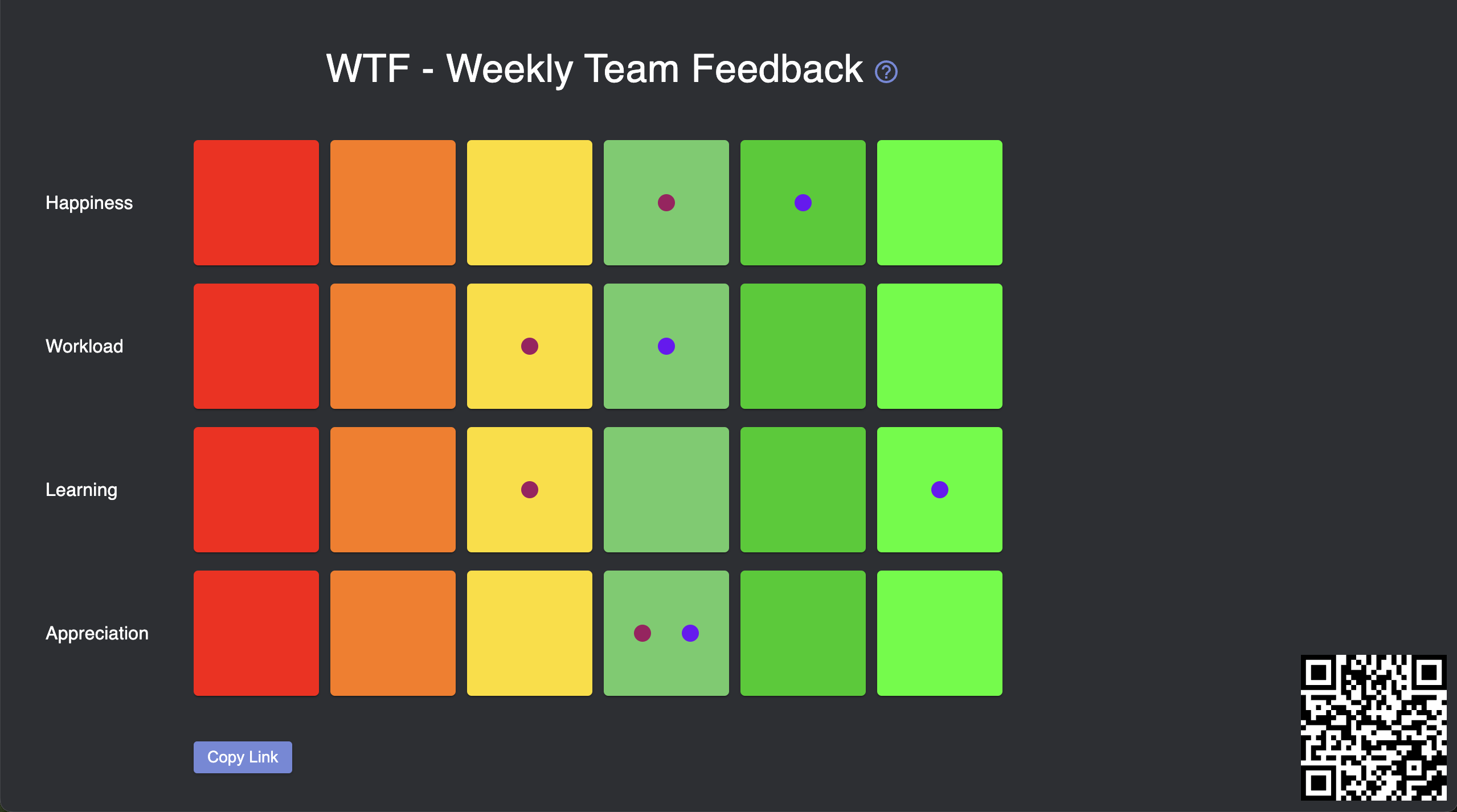Toggle the purple dot on Happiness row

[803, 203]
